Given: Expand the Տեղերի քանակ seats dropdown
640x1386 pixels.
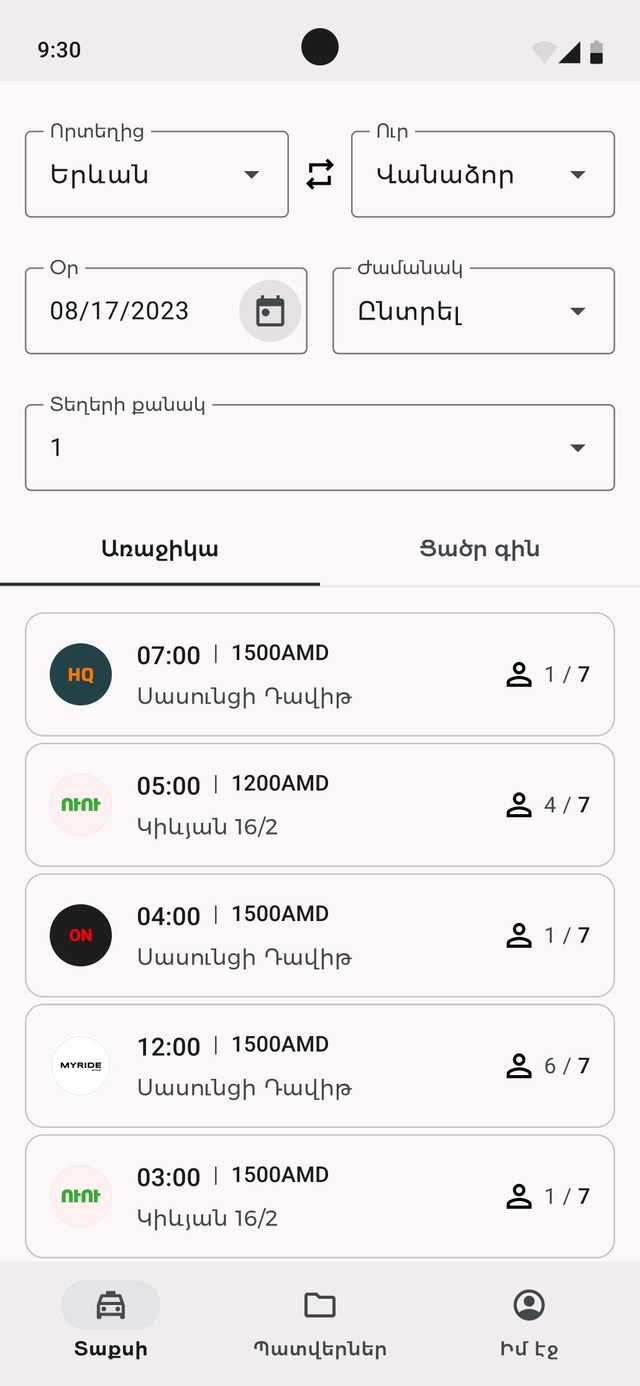Looking at the screenshot, I should [x=320, y=447].
